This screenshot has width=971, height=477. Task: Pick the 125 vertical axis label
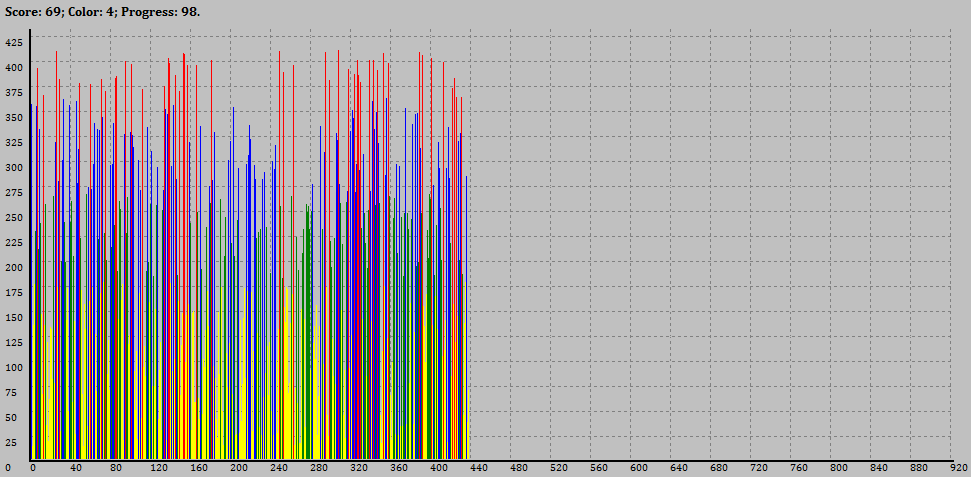tap(13, 342)
